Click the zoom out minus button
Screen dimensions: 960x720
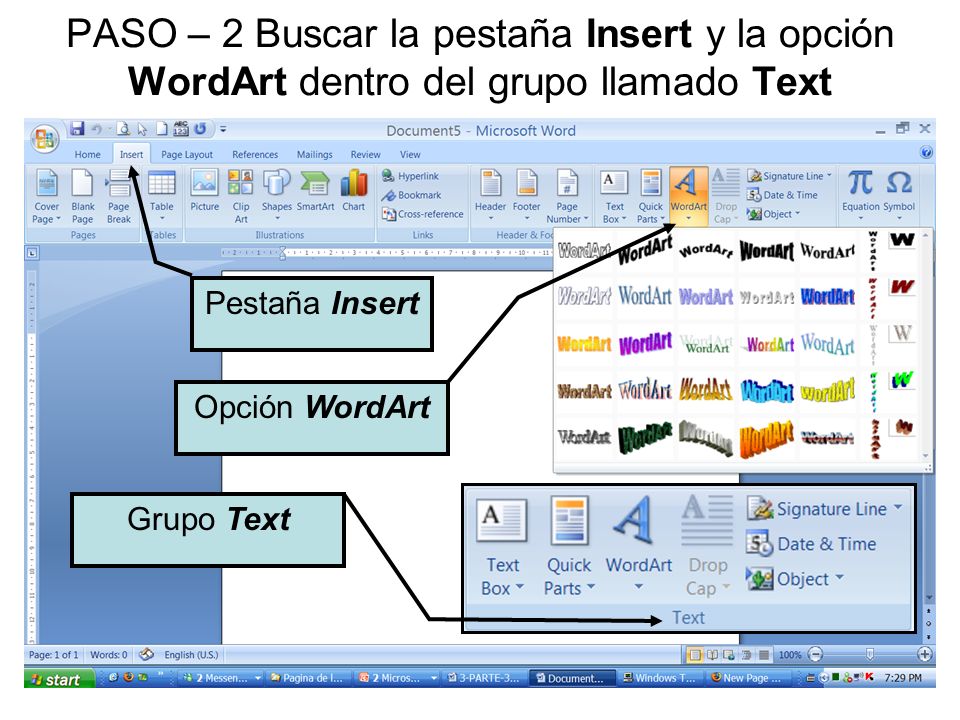click(816, 654)
